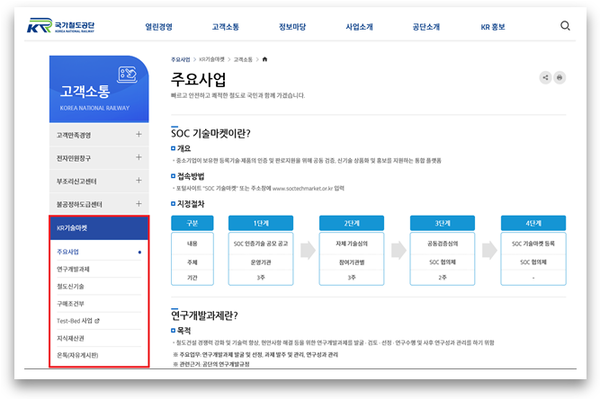Open the 정보마당 top menu
Viewport: 600px width, 399px height.
(292, 27)
